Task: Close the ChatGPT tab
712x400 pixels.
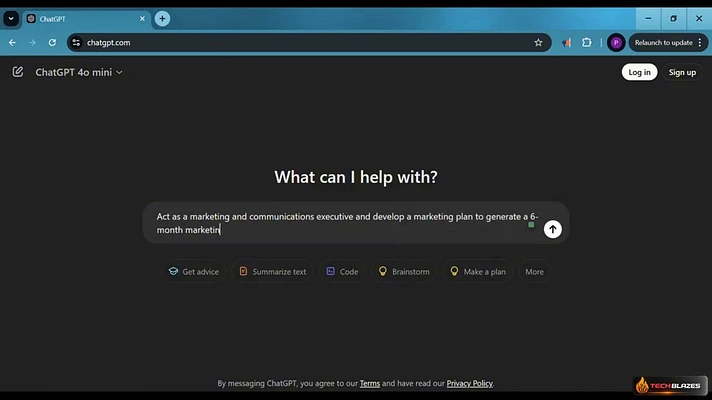Action: pyautogui.click(x=142, y=19)
